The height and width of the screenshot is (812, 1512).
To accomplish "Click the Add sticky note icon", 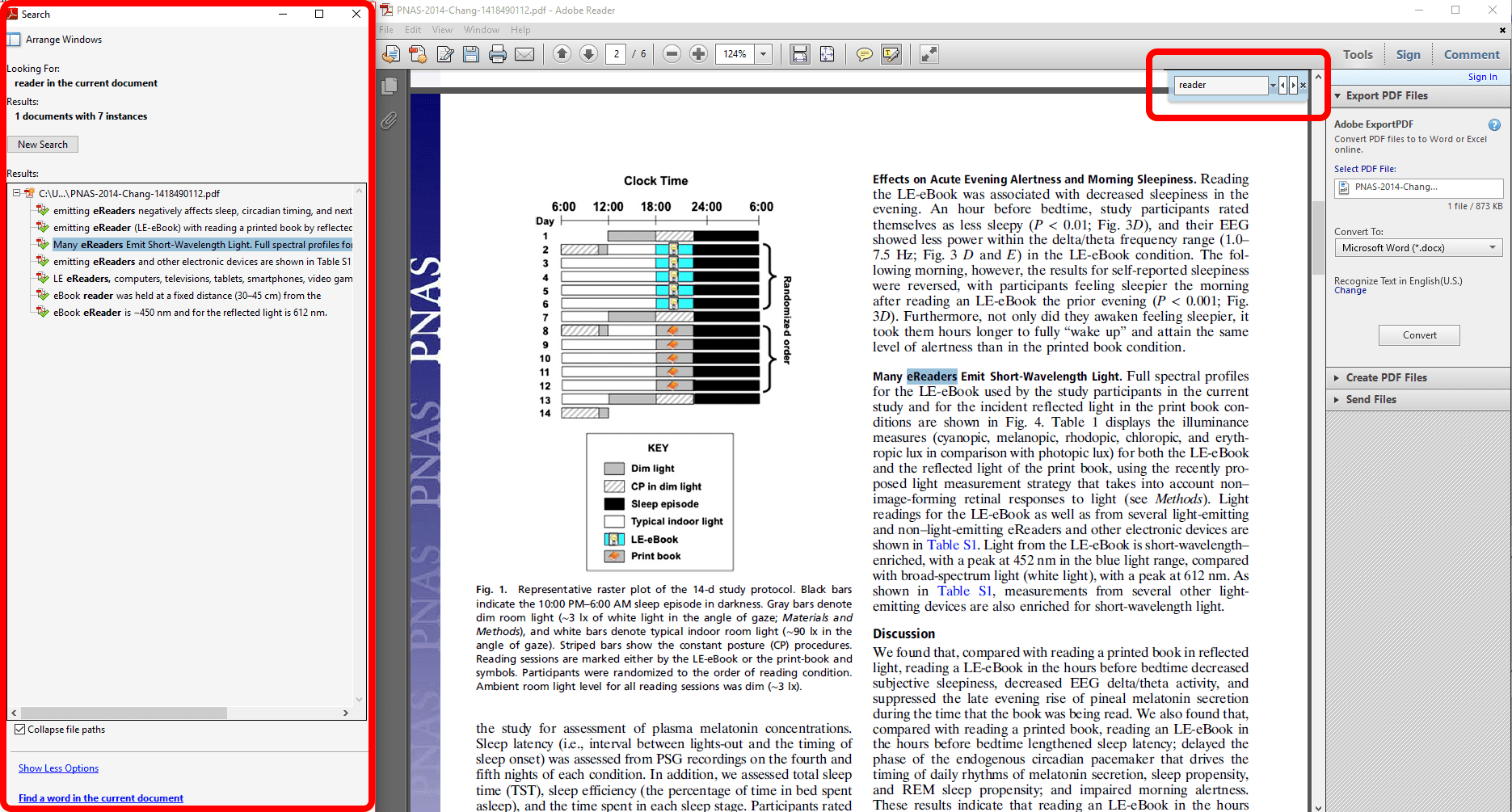I will point(865,54).
